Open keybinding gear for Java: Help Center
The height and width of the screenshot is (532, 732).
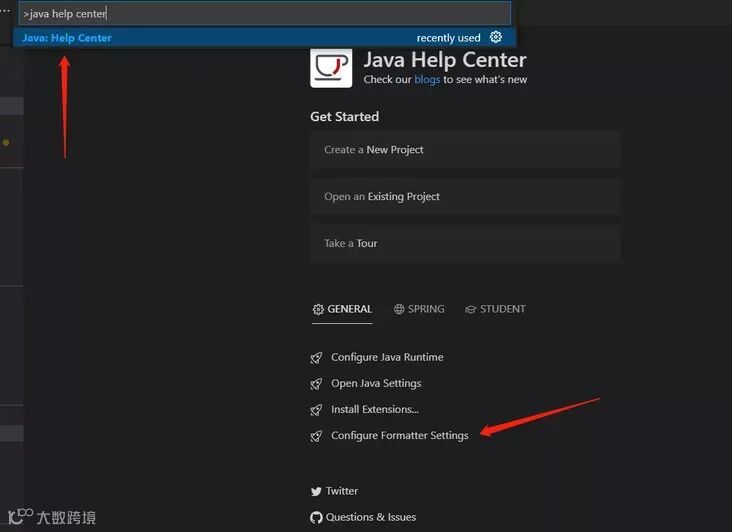tap(496, 37)
